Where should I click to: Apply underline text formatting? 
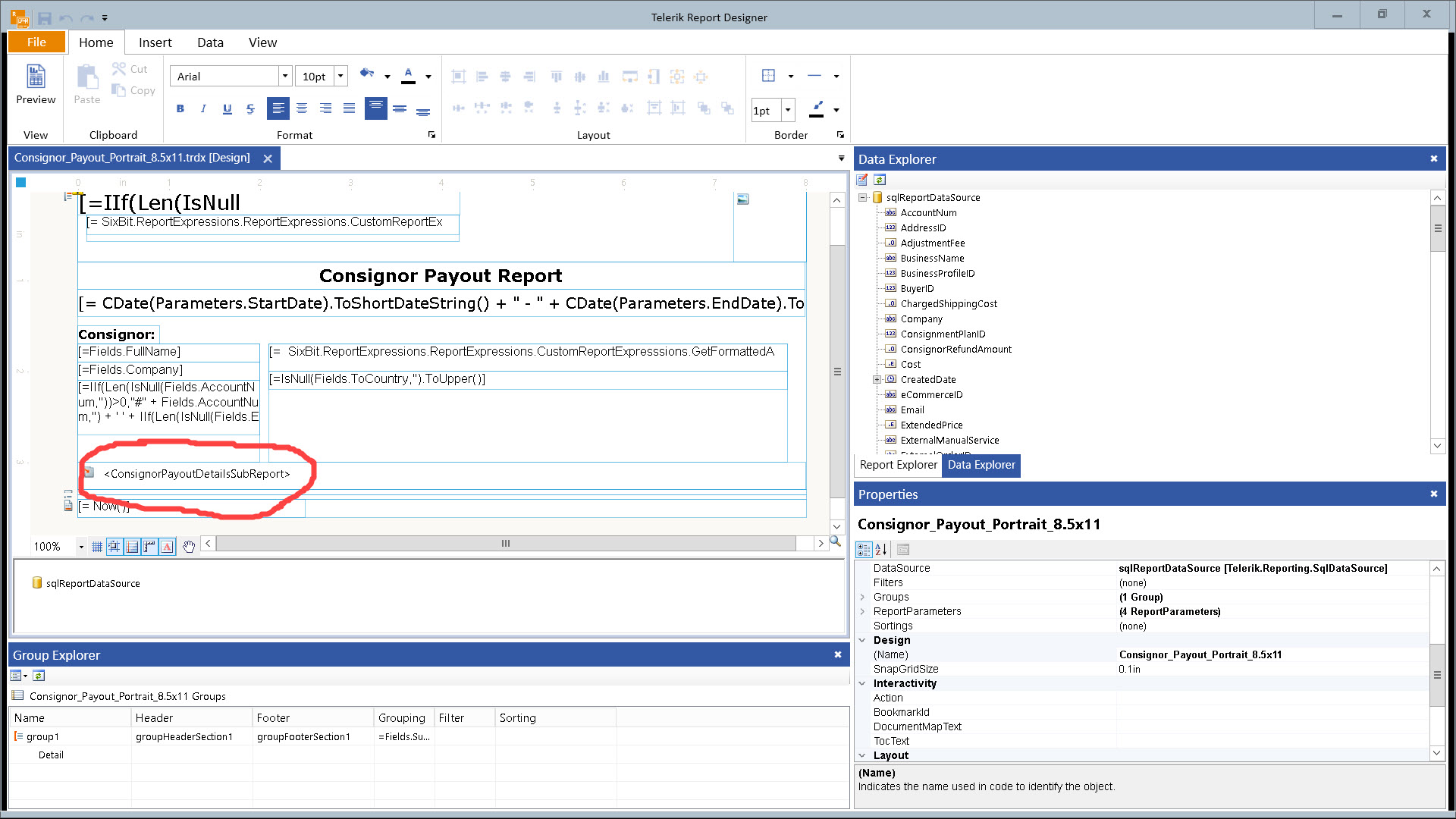tap(227, 109)
